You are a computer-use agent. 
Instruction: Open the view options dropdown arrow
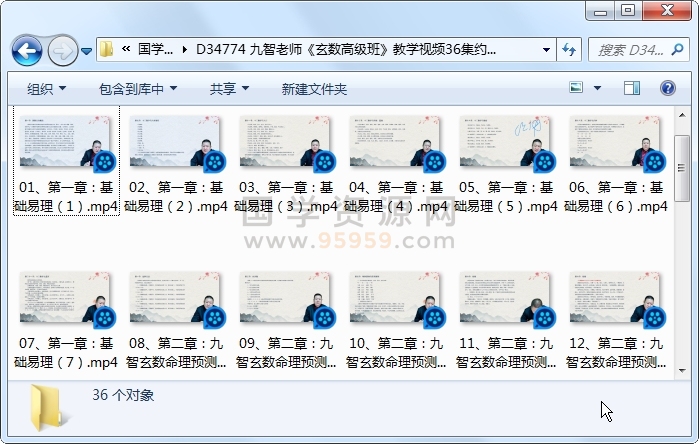click(597, 88)
